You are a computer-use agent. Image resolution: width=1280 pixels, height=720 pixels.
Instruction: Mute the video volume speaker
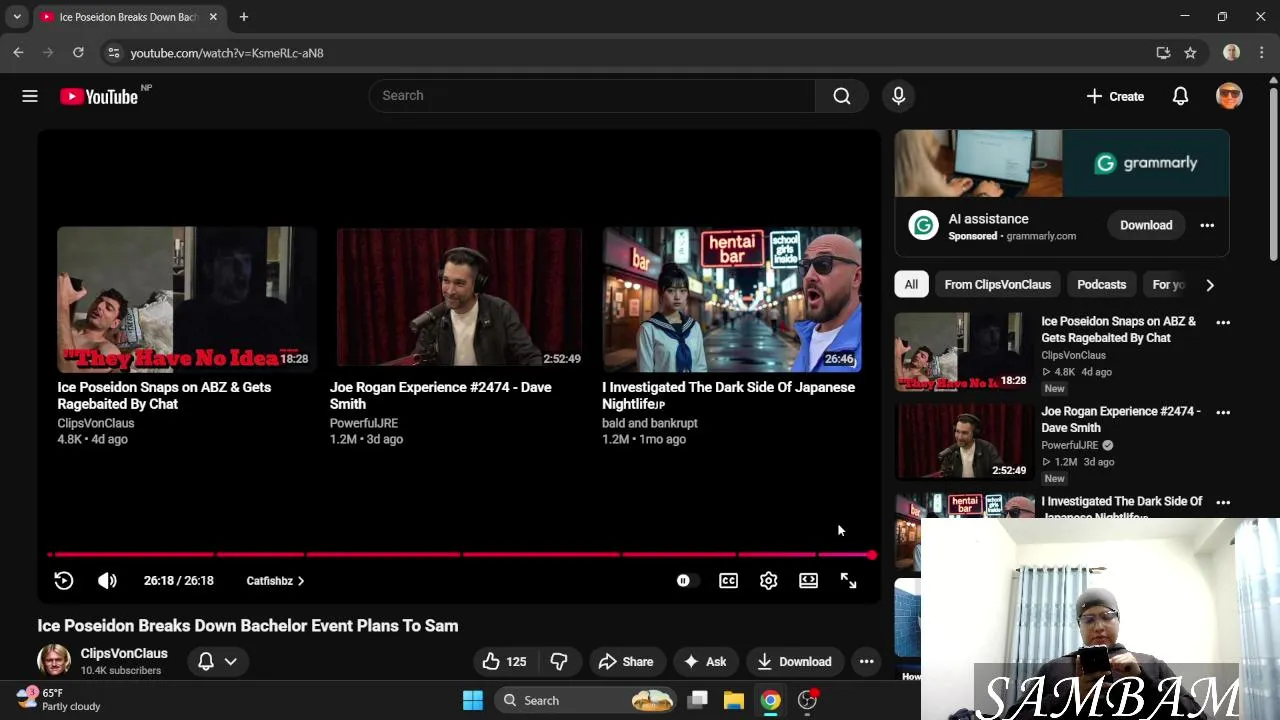click(107, 581)
